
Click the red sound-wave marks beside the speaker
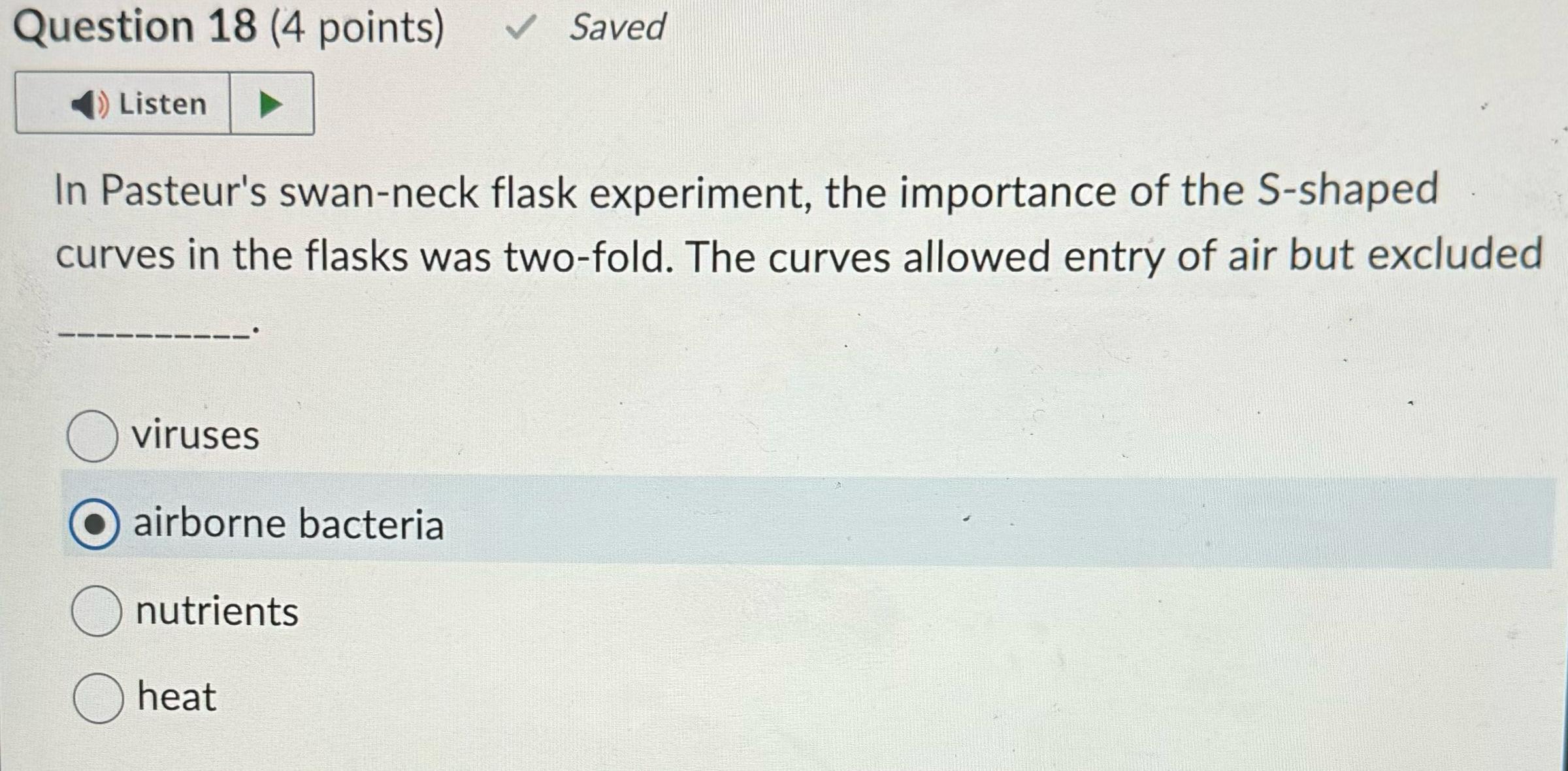105,103
